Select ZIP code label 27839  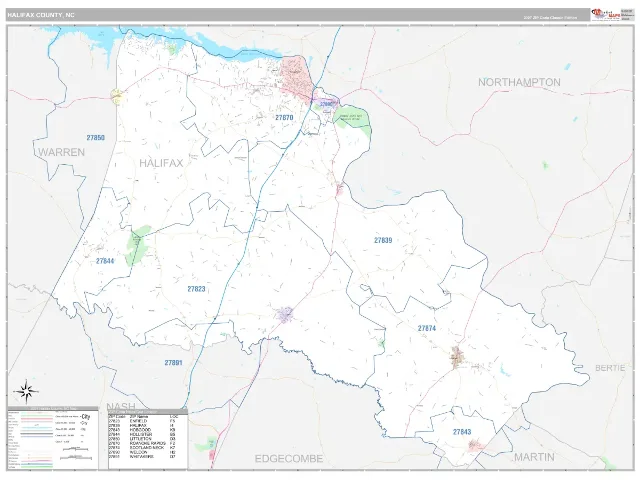click(x=383, y=240)
